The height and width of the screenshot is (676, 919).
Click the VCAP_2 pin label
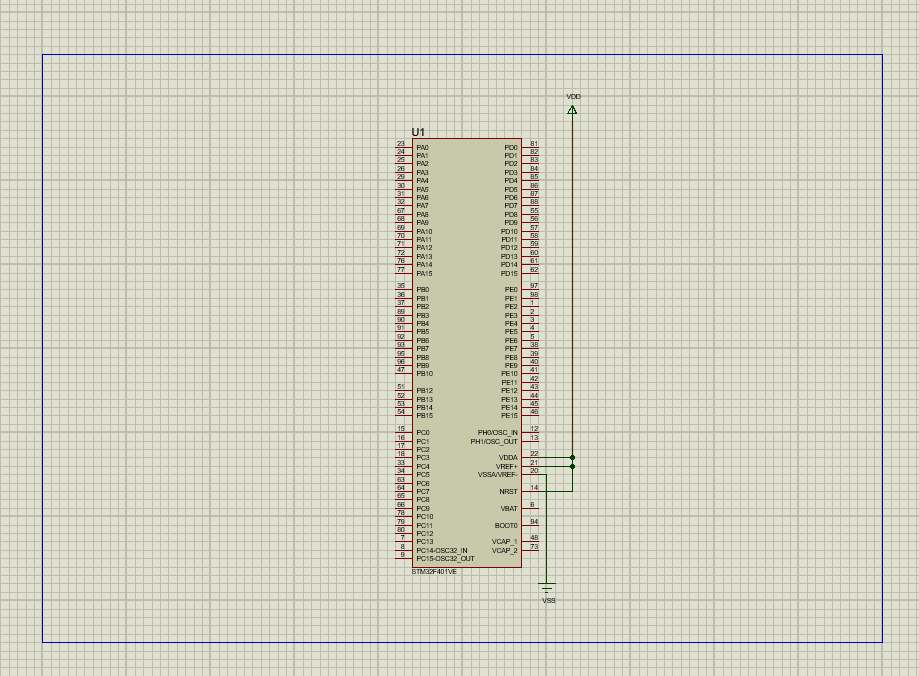tap(505, 551)
